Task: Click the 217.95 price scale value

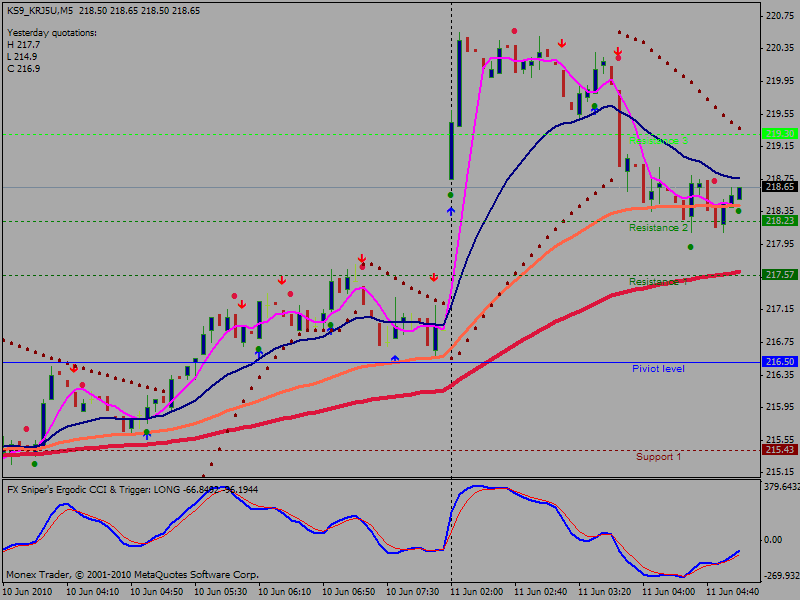Action: [780, 244]
